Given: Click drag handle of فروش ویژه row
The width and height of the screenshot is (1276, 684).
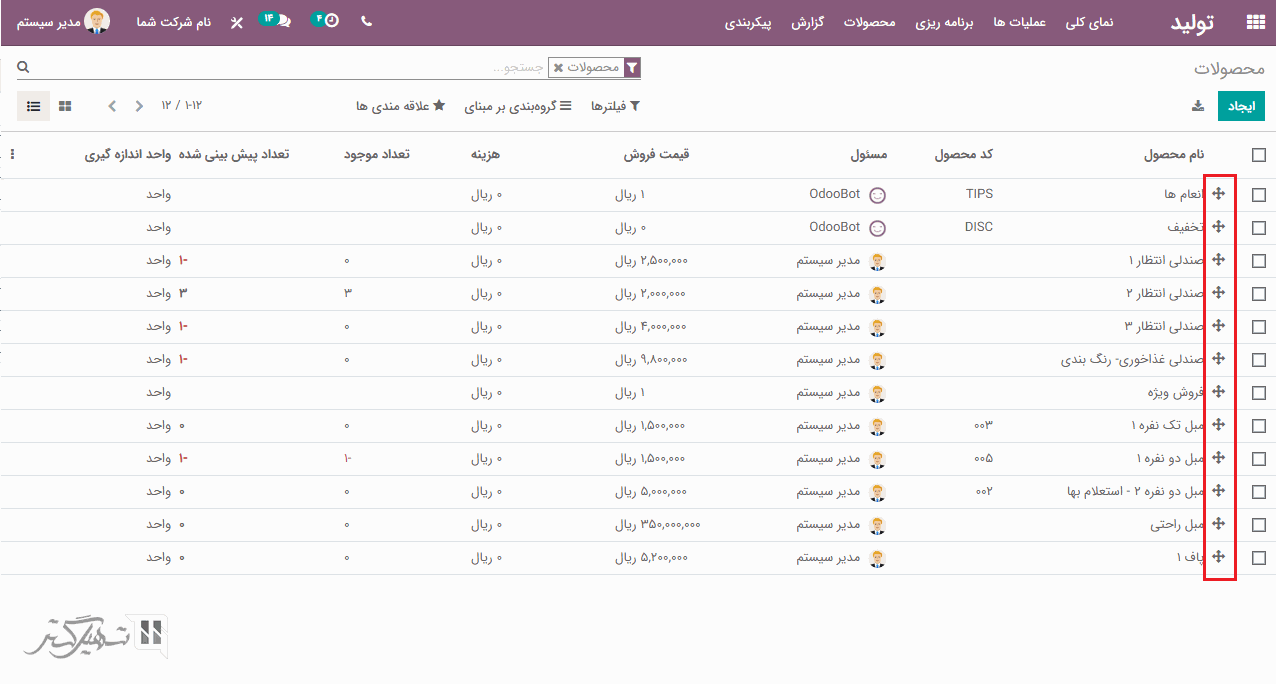Looking at the screenshot, I should pos(1218,392).
